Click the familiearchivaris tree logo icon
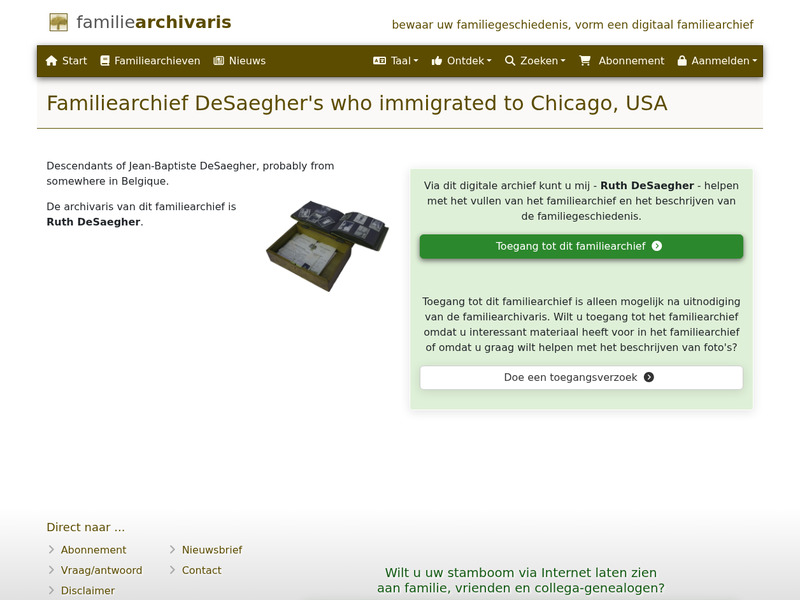The height and width of the screenshot is (600, 800). (x=59, y=22)
